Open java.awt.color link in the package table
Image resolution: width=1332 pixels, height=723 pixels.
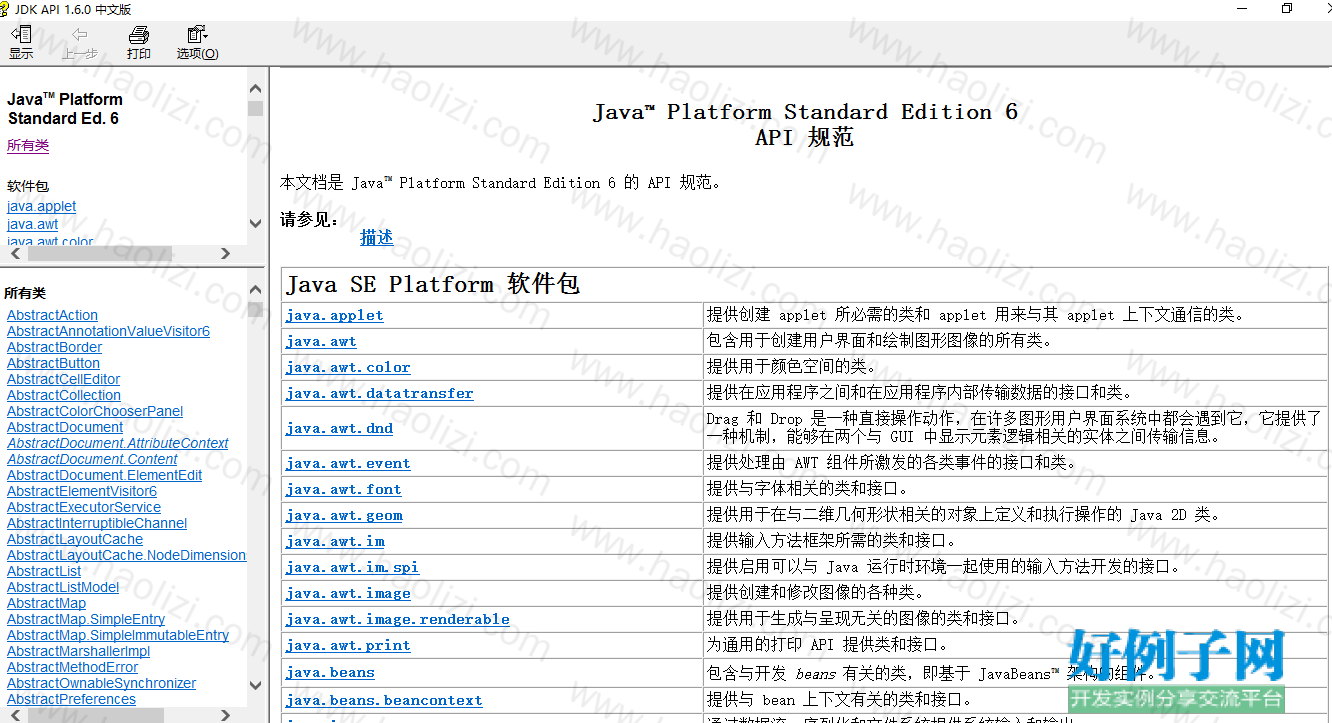347,367
